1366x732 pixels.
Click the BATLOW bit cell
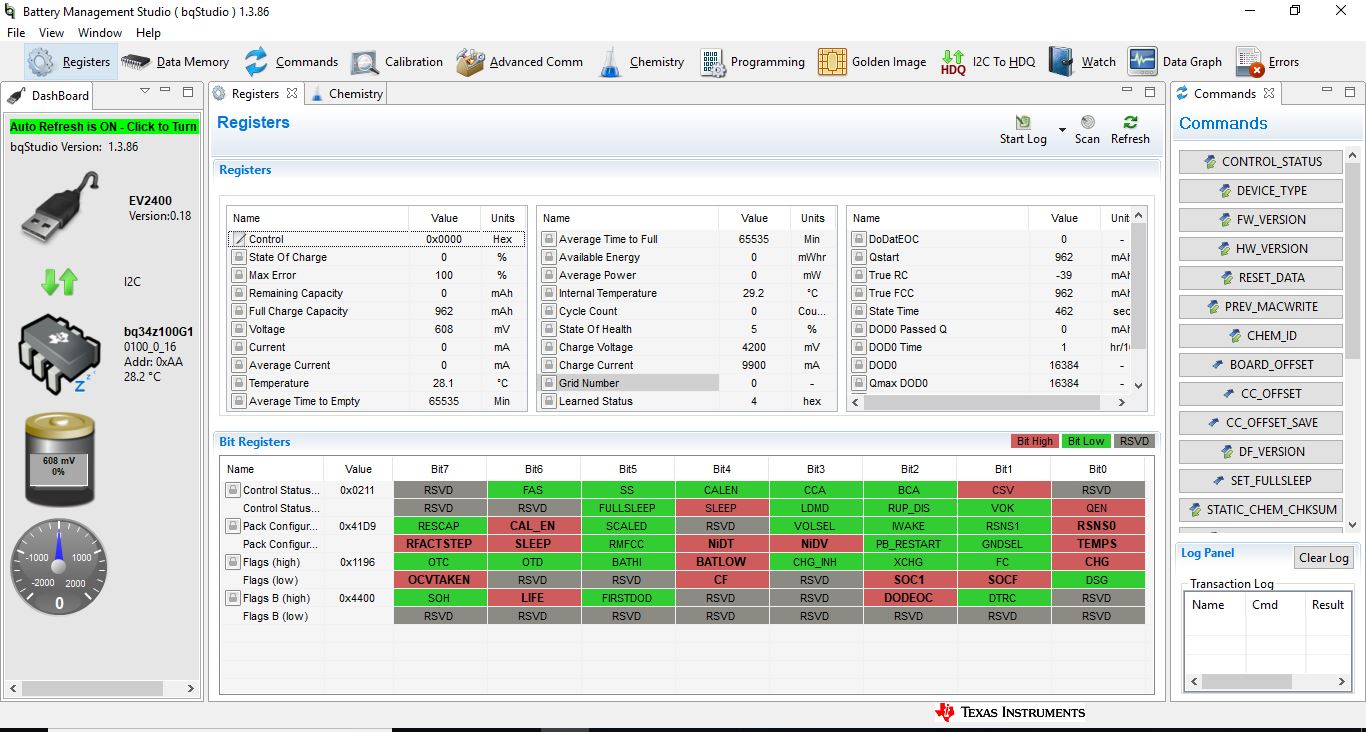(721, 562)
